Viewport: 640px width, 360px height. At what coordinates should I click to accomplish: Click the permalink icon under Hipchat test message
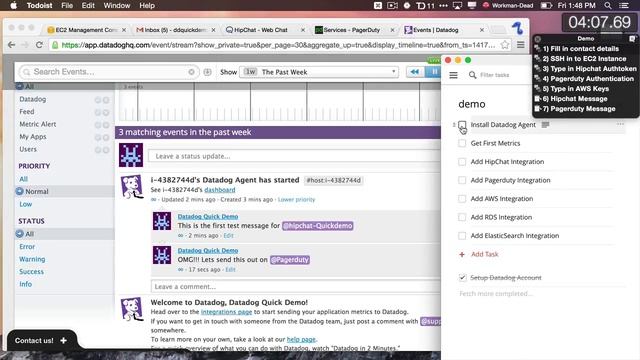point(180,236)
